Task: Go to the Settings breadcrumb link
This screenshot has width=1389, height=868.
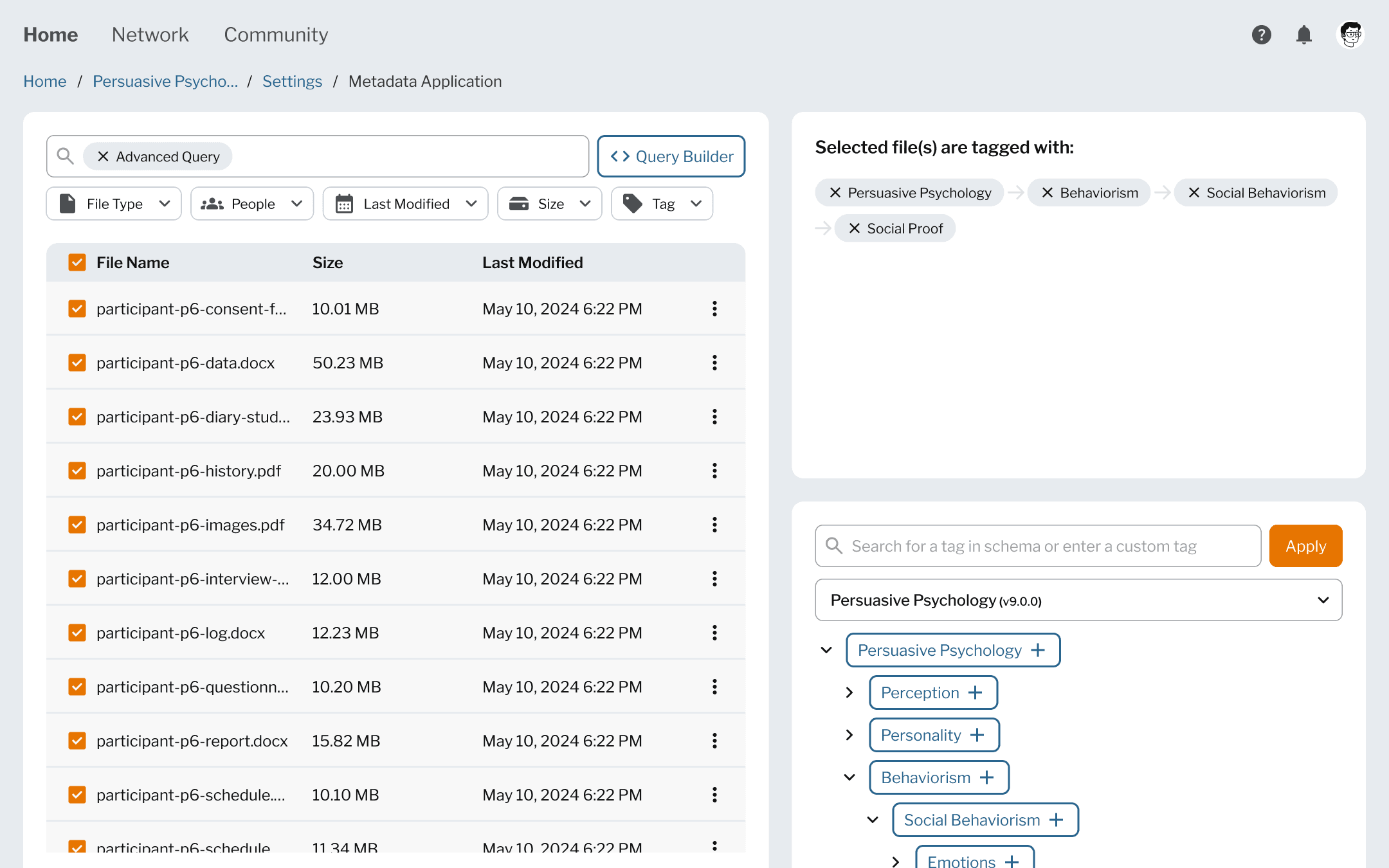Action: [x=292, y=82]
